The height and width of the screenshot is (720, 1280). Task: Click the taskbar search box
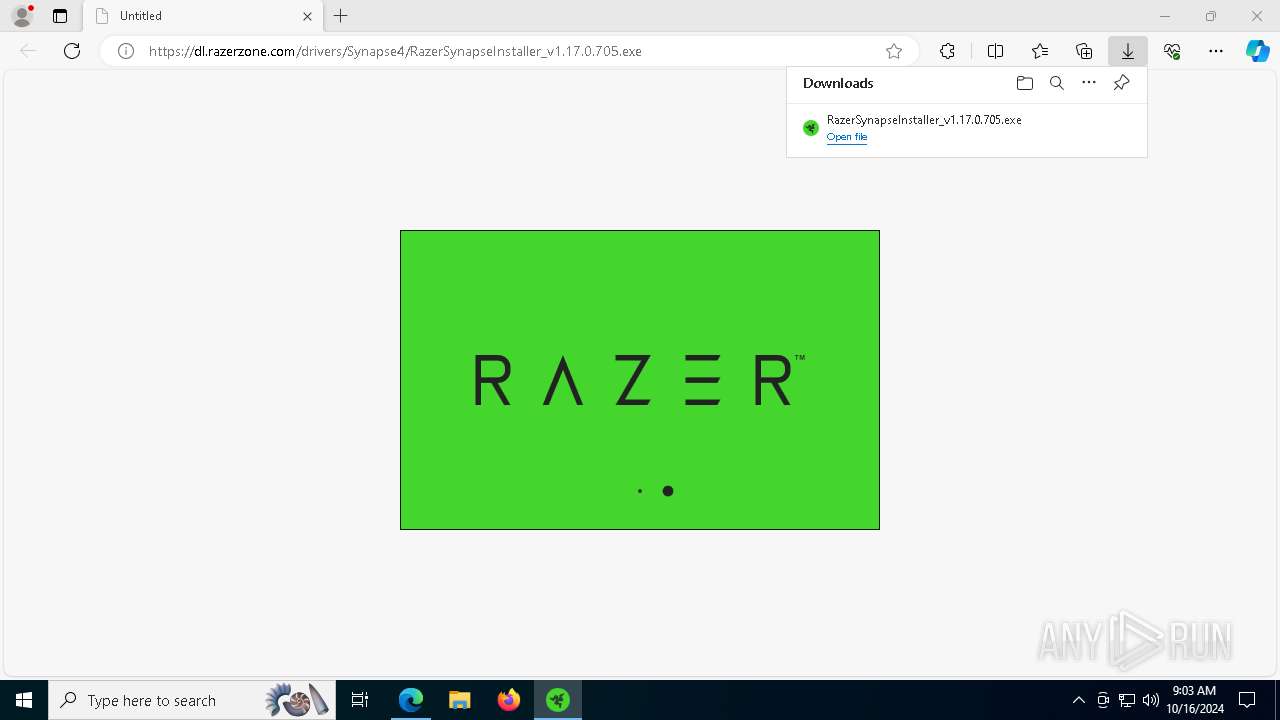click(191, 700)
